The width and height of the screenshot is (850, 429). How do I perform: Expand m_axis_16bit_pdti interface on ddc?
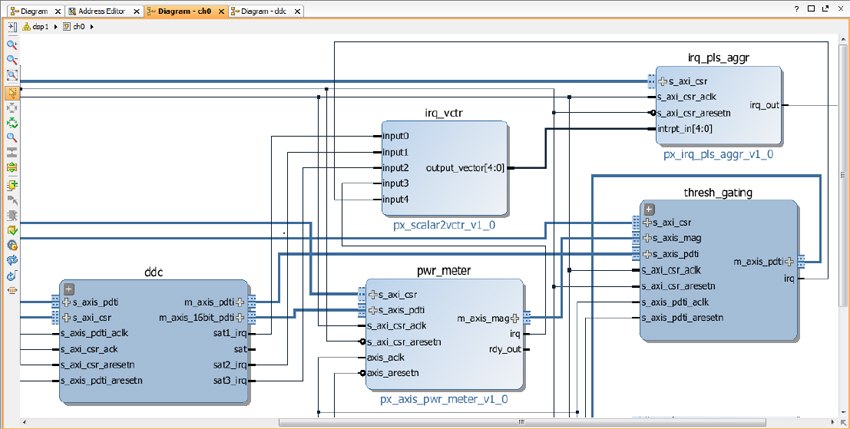pyautogui.click(x=240, y=317)
